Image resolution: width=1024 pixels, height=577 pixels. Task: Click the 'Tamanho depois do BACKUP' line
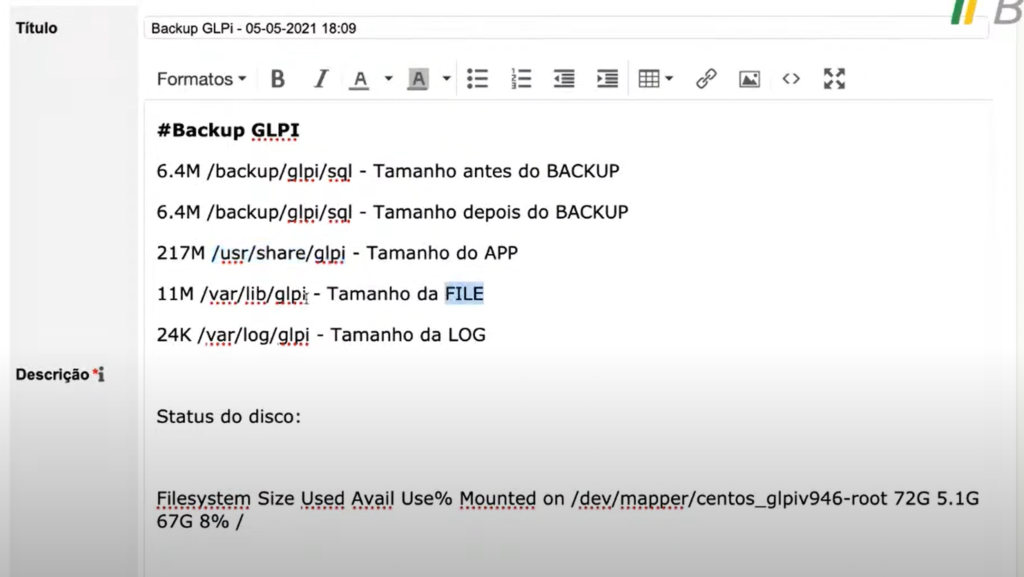pos(392,212)
